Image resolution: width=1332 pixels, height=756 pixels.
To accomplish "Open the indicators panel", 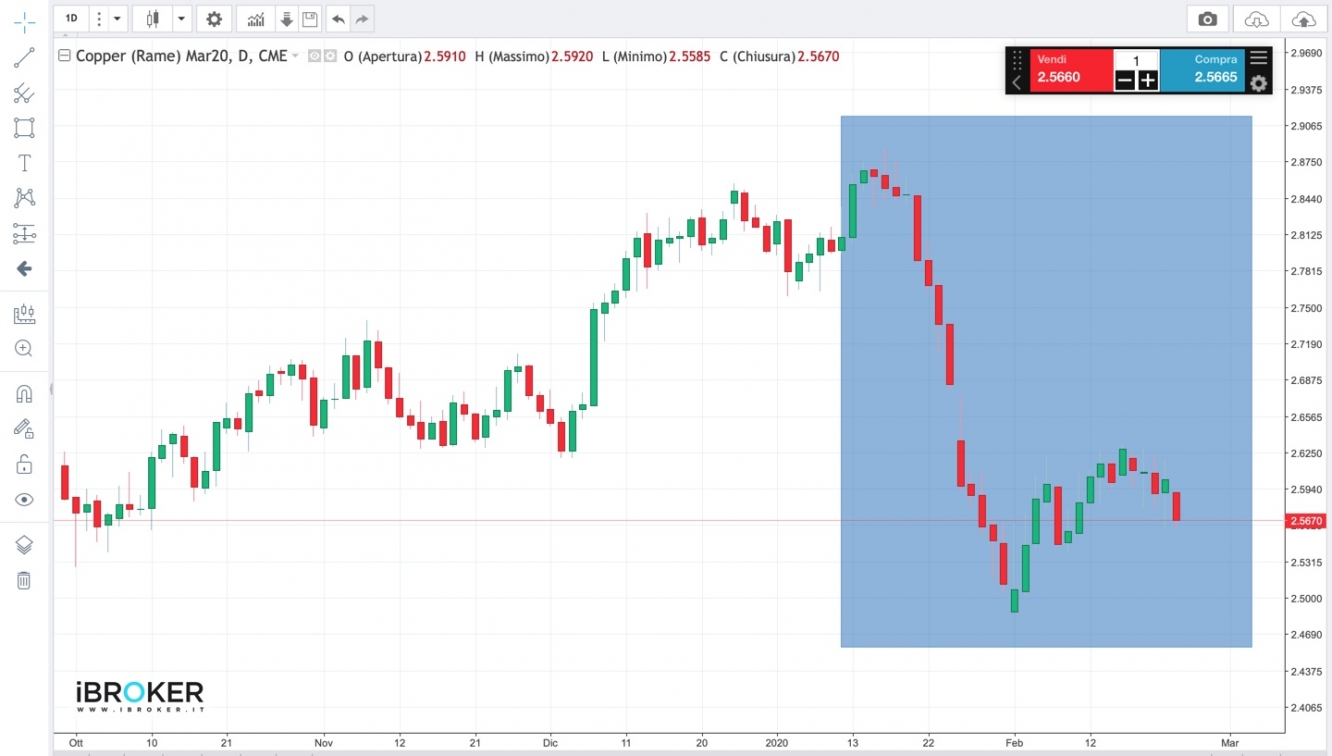I will pyautogui.click(x=256, y=19).
